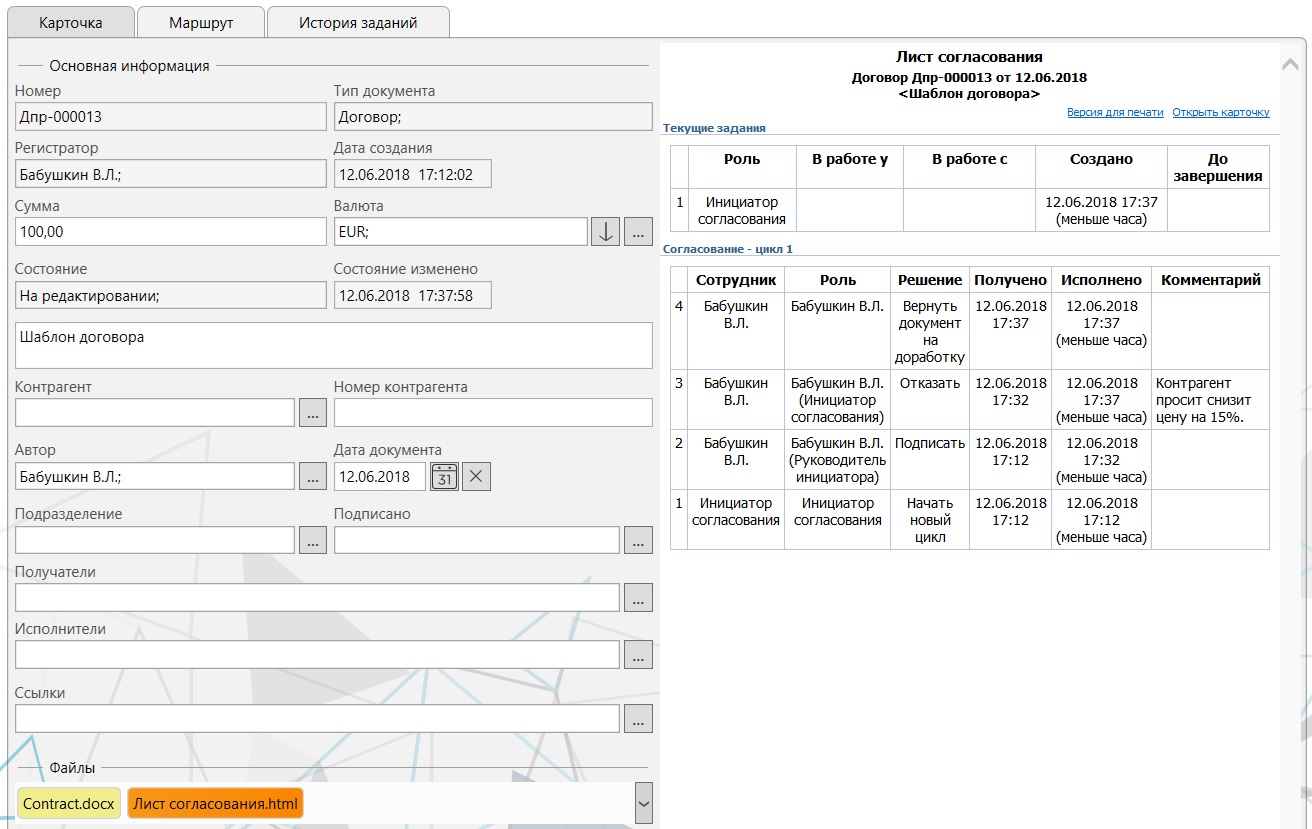Open the Ссылки selection ellipsis button
Image resolution: width=1312 pixels, height=829 pixels.
click(638, 718)
